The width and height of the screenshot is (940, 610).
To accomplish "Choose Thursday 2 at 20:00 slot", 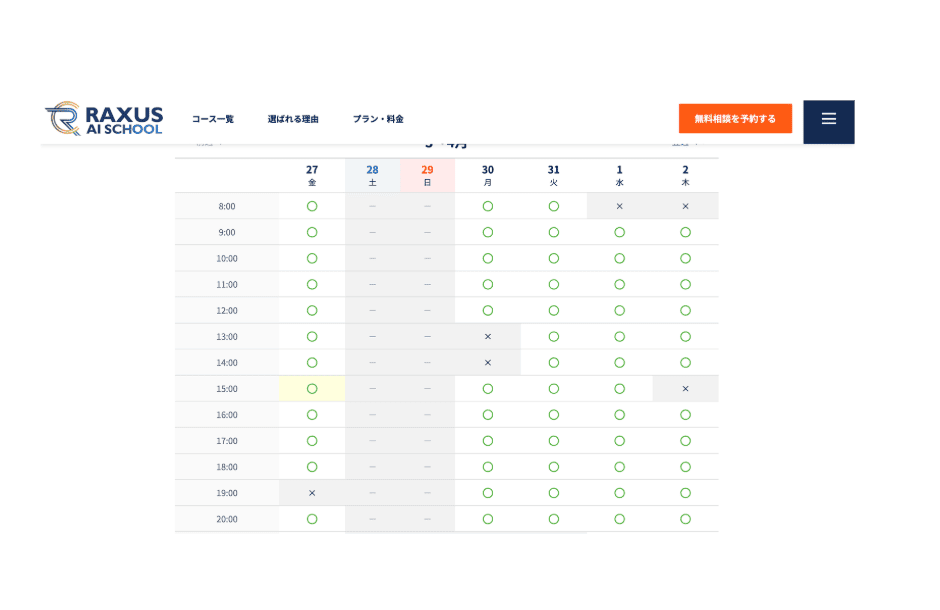I will tap(686, 519).
